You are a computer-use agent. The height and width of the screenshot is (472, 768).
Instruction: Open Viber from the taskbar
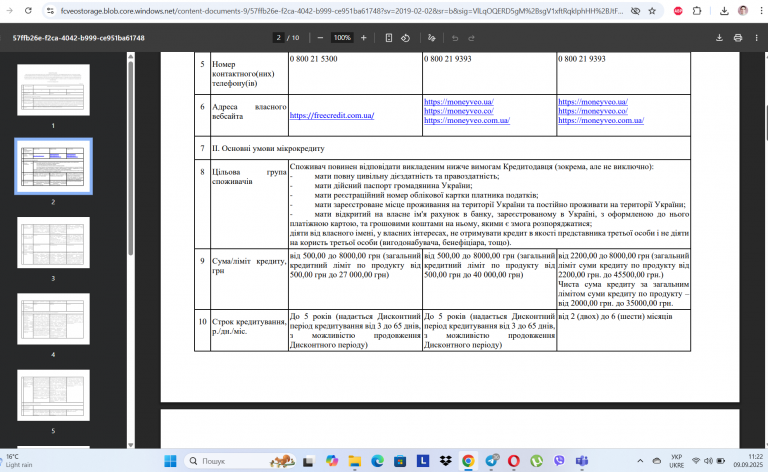(x=559, y=461)
